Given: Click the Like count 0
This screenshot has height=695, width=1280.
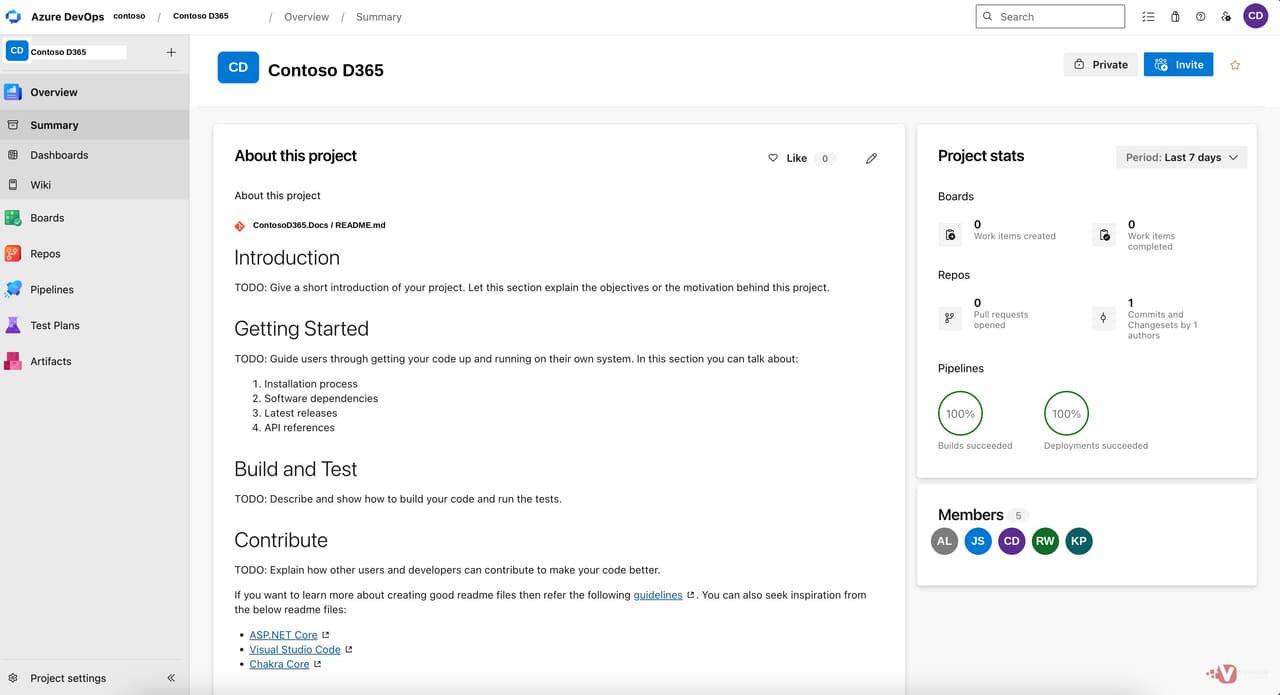Looking at the screenshot, I should click(x=825, y=158).
